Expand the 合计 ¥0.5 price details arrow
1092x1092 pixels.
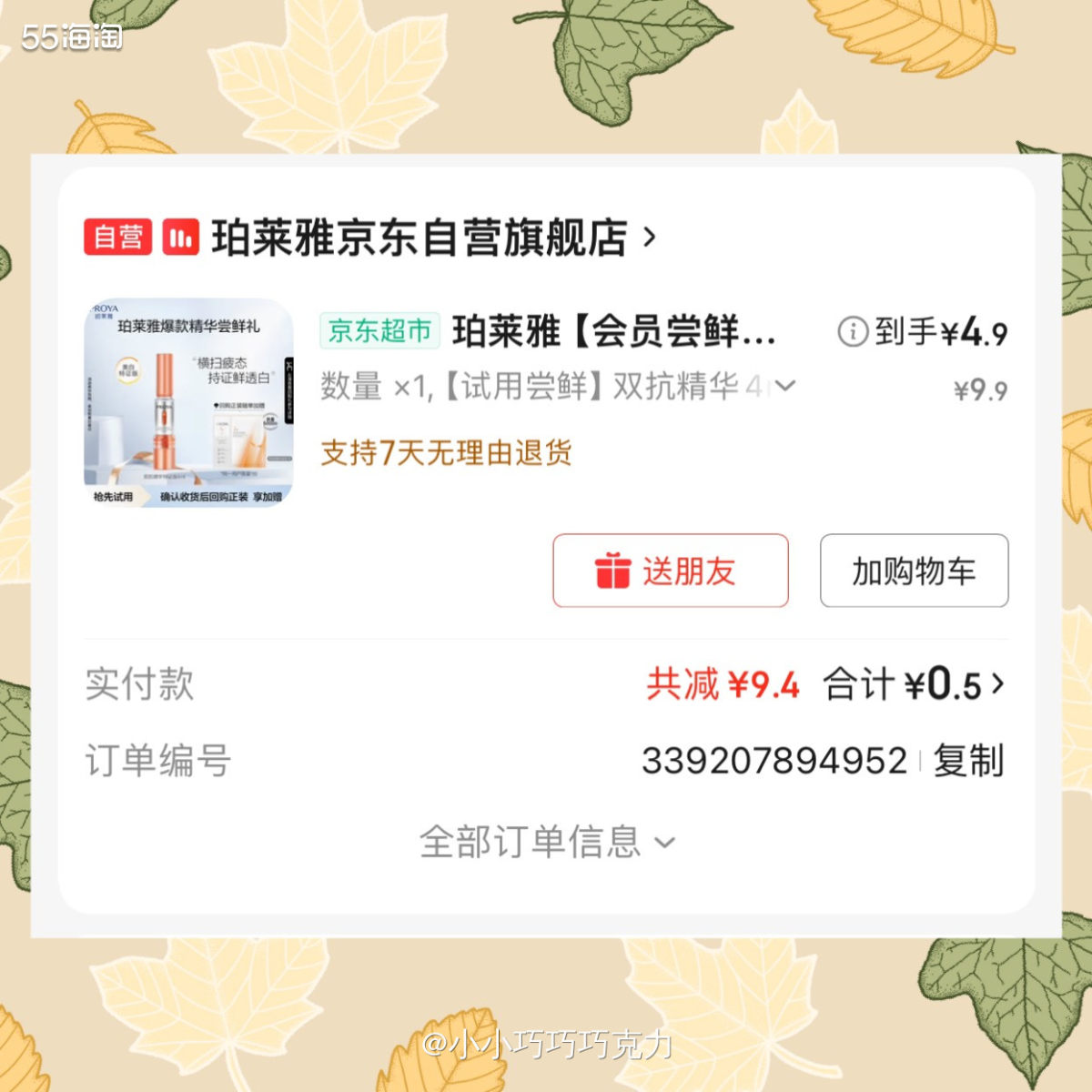pos(998,683)
